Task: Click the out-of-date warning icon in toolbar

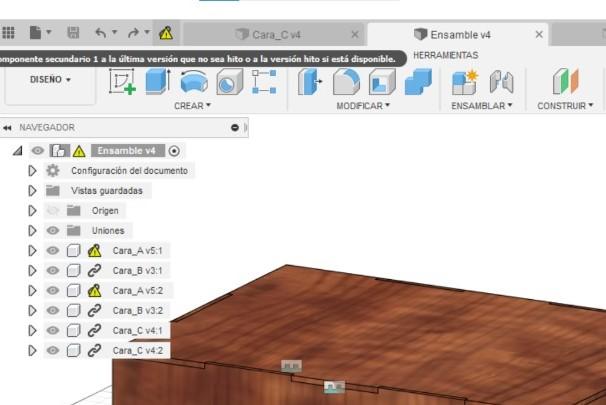Action: [166, 33]
